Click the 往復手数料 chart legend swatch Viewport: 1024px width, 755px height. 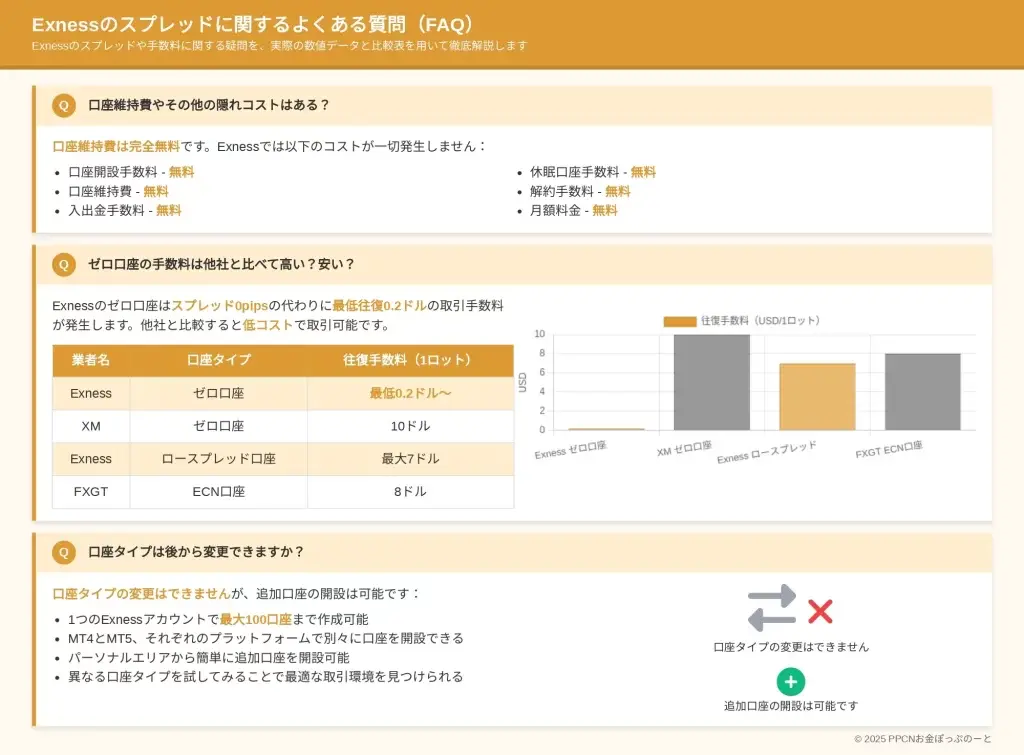[679, 321]
